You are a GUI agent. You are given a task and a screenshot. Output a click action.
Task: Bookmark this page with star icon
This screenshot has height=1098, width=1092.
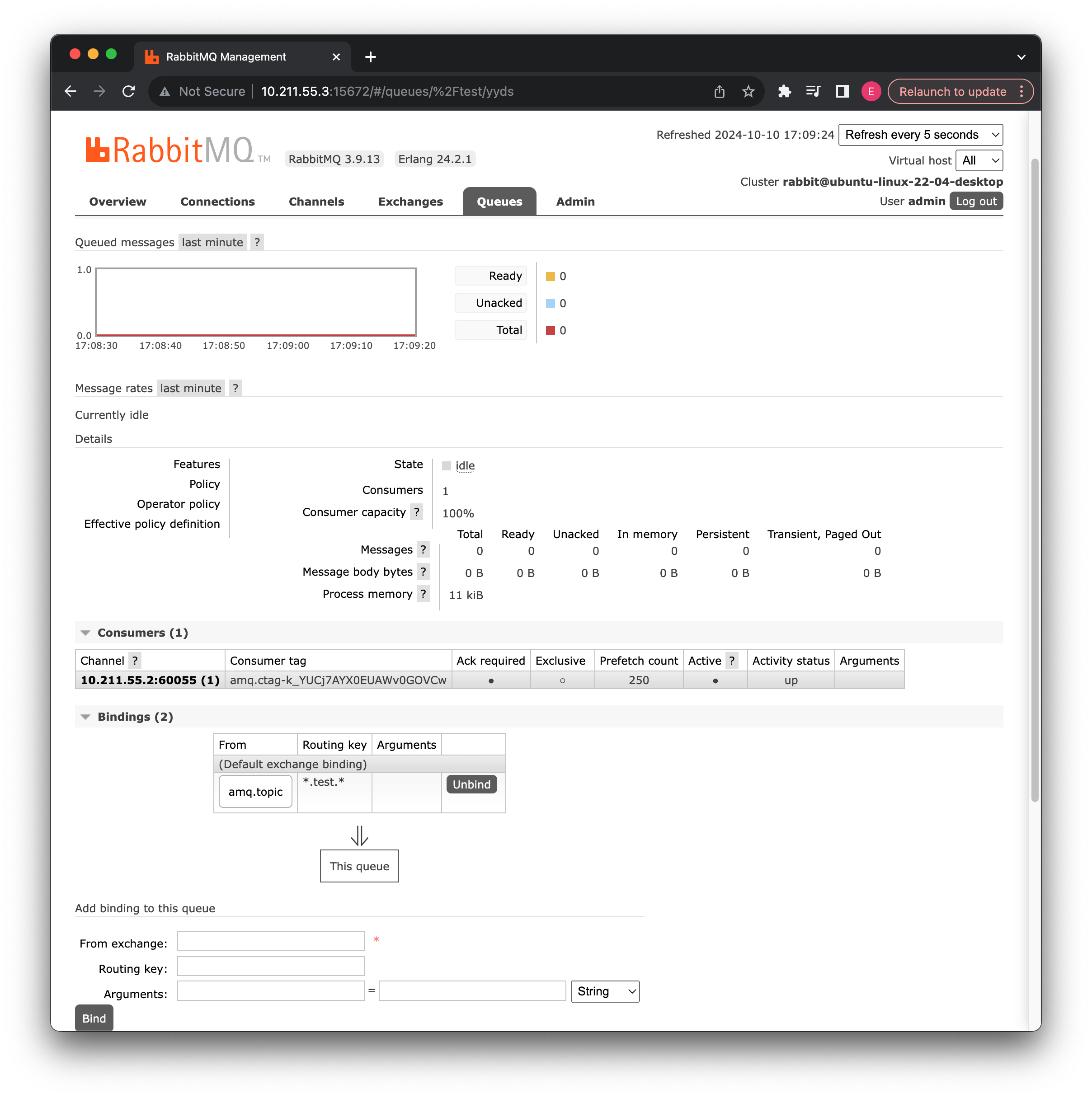tap(748, 91)
